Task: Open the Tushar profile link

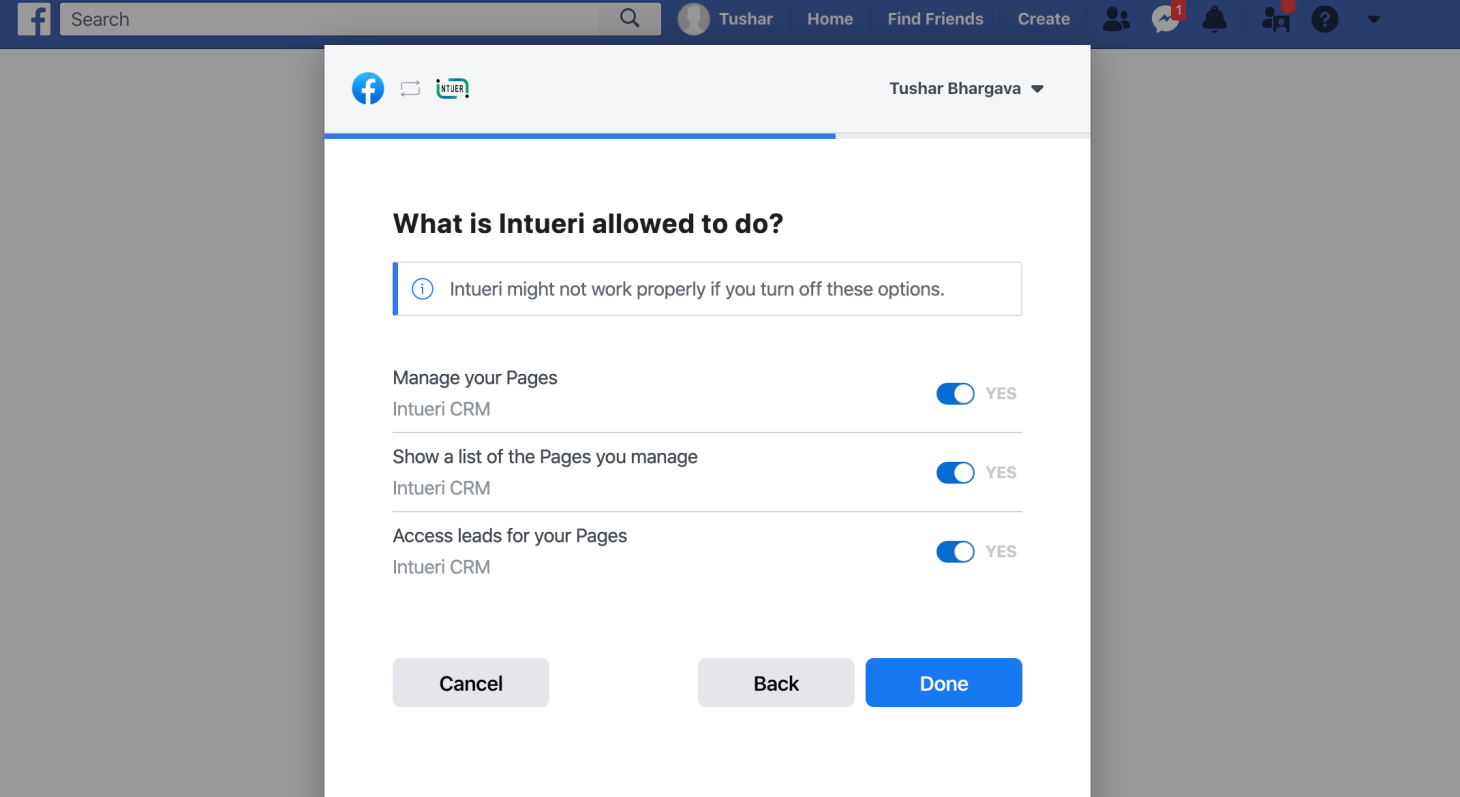Action: 746,19
